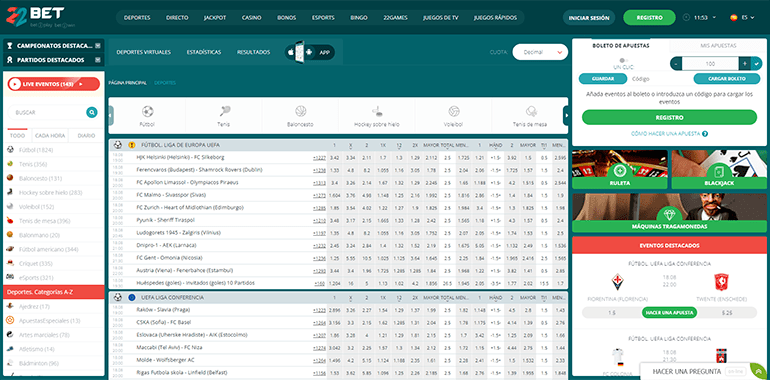Open Esports in top menu
The width and height of the screenshot is (770, 380).
pyautogui.click(x=323, y=18)
